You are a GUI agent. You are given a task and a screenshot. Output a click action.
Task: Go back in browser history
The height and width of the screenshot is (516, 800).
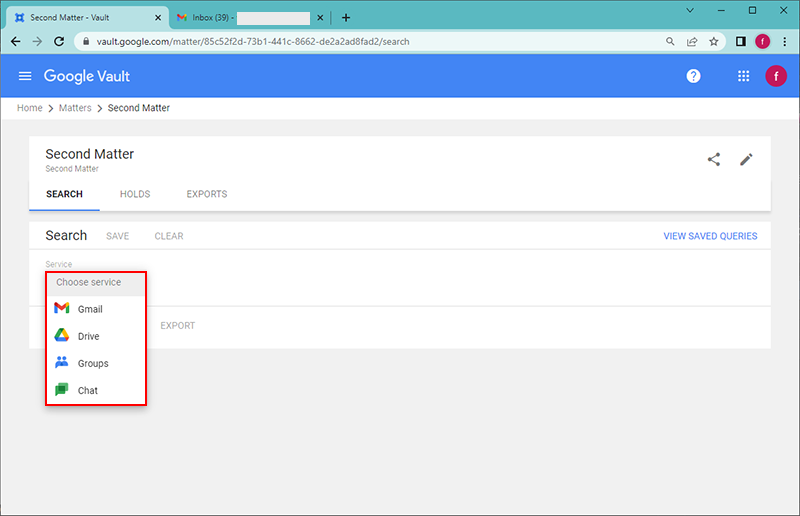(16, 41)
